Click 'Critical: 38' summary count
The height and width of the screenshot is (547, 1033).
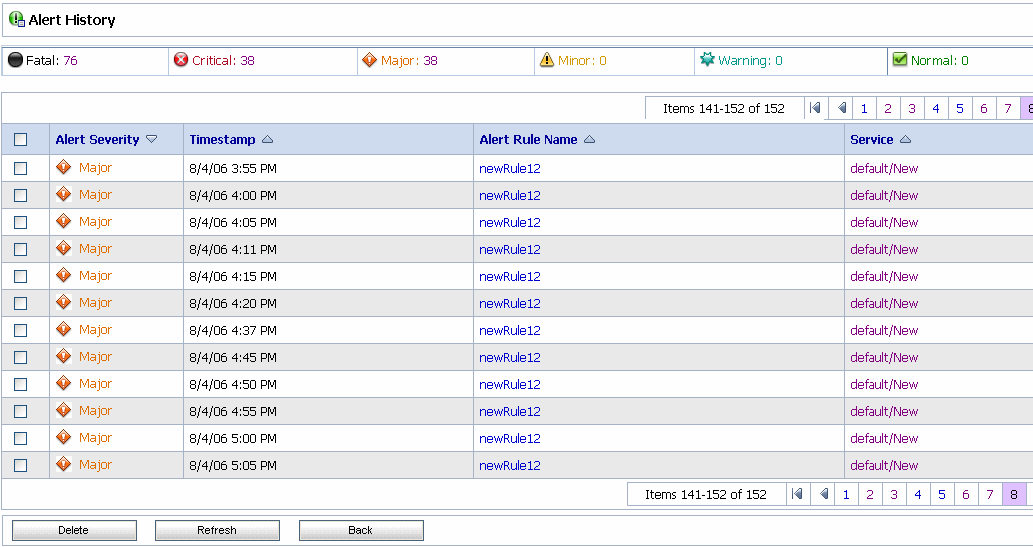point(223,61)
